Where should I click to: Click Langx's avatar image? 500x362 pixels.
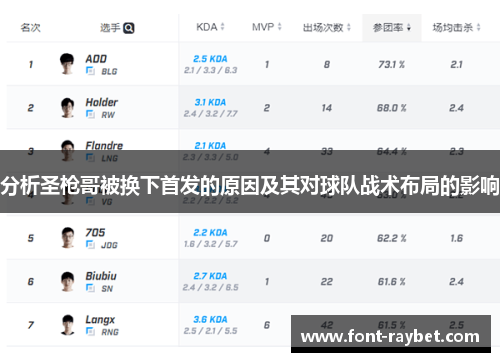coord(68,325)
